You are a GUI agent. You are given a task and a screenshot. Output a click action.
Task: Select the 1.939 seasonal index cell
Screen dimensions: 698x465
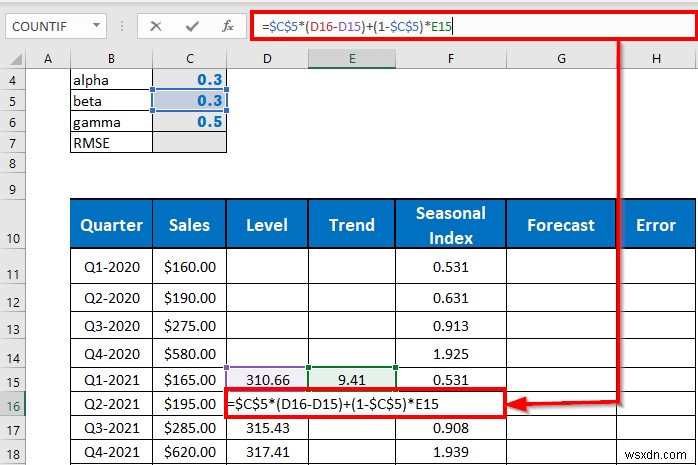(450, 452)
